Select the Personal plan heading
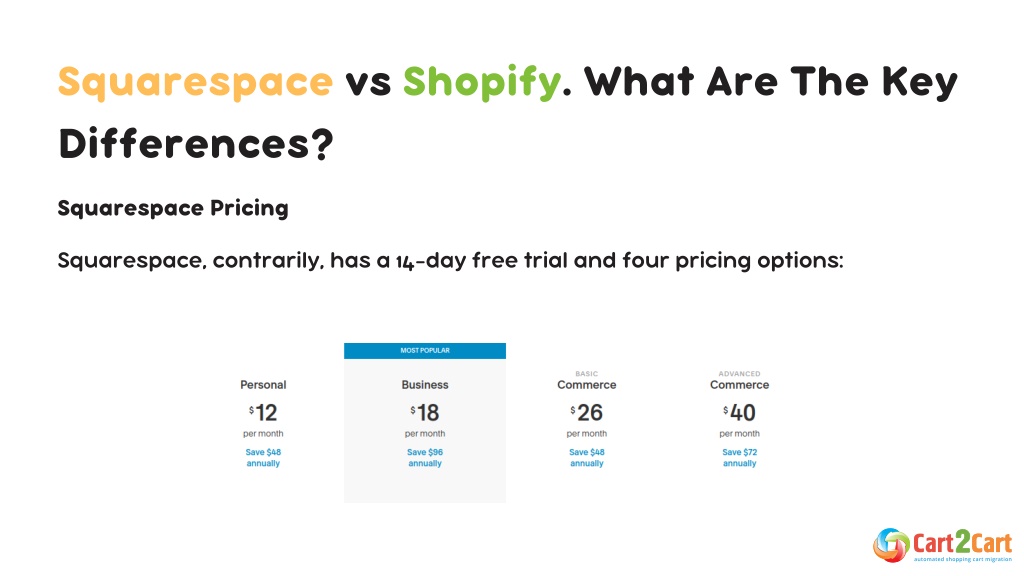The width and height of the screenshot is (1024, 576). point(263,385)
